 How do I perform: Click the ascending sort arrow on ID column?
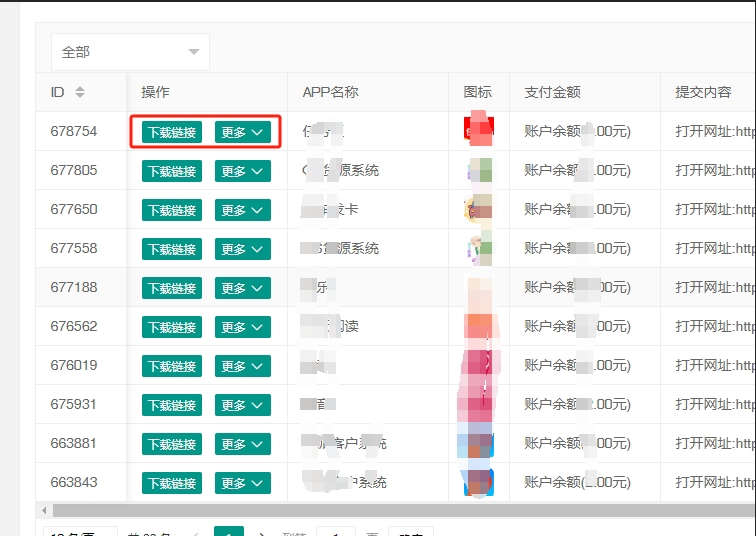tap(80, 88)
